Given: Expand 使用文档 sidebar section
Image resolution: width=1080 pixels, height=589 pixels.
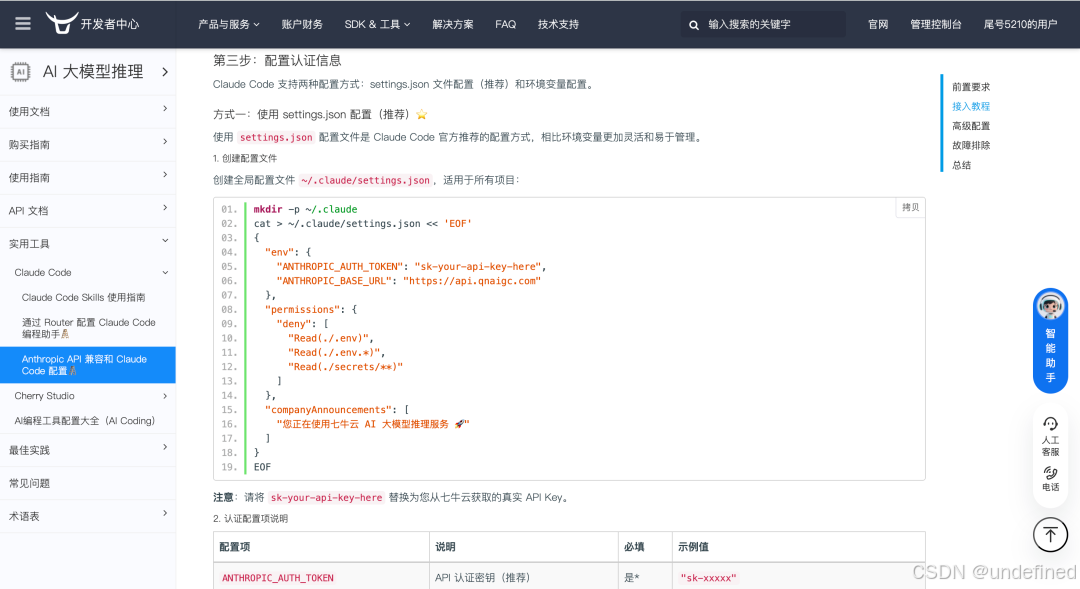Looking at the screenshot, I should [x=87, y=112].
